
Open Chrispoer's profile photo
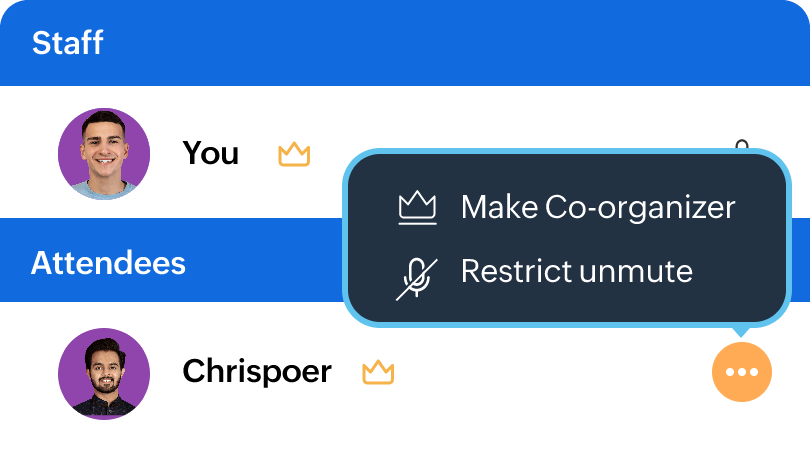click(104, 372)
